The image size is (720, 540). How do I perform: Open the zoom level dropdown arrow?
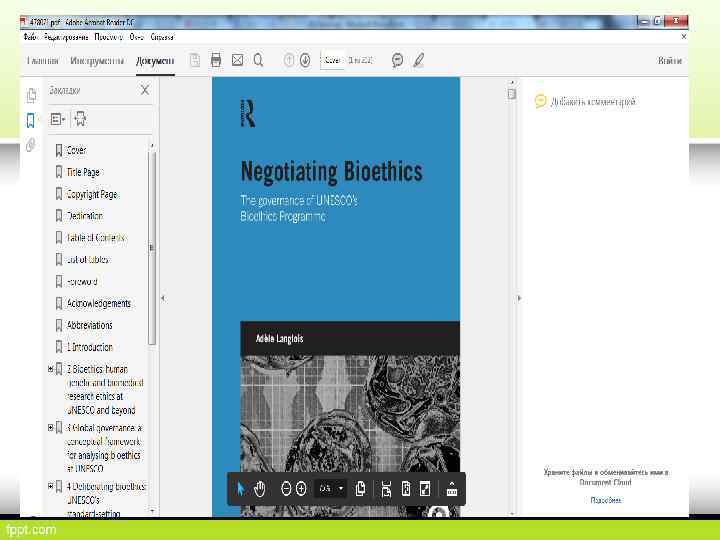[x=341, y=489]
